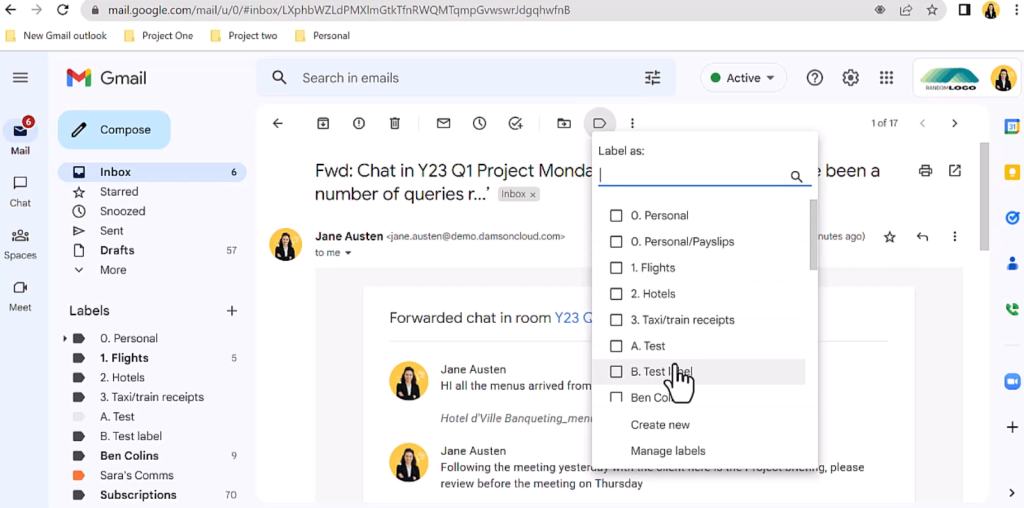The width and height of the screenshot is (1024, 508).
Task: Open message More menu beside reply
Action: coord(955,236)
